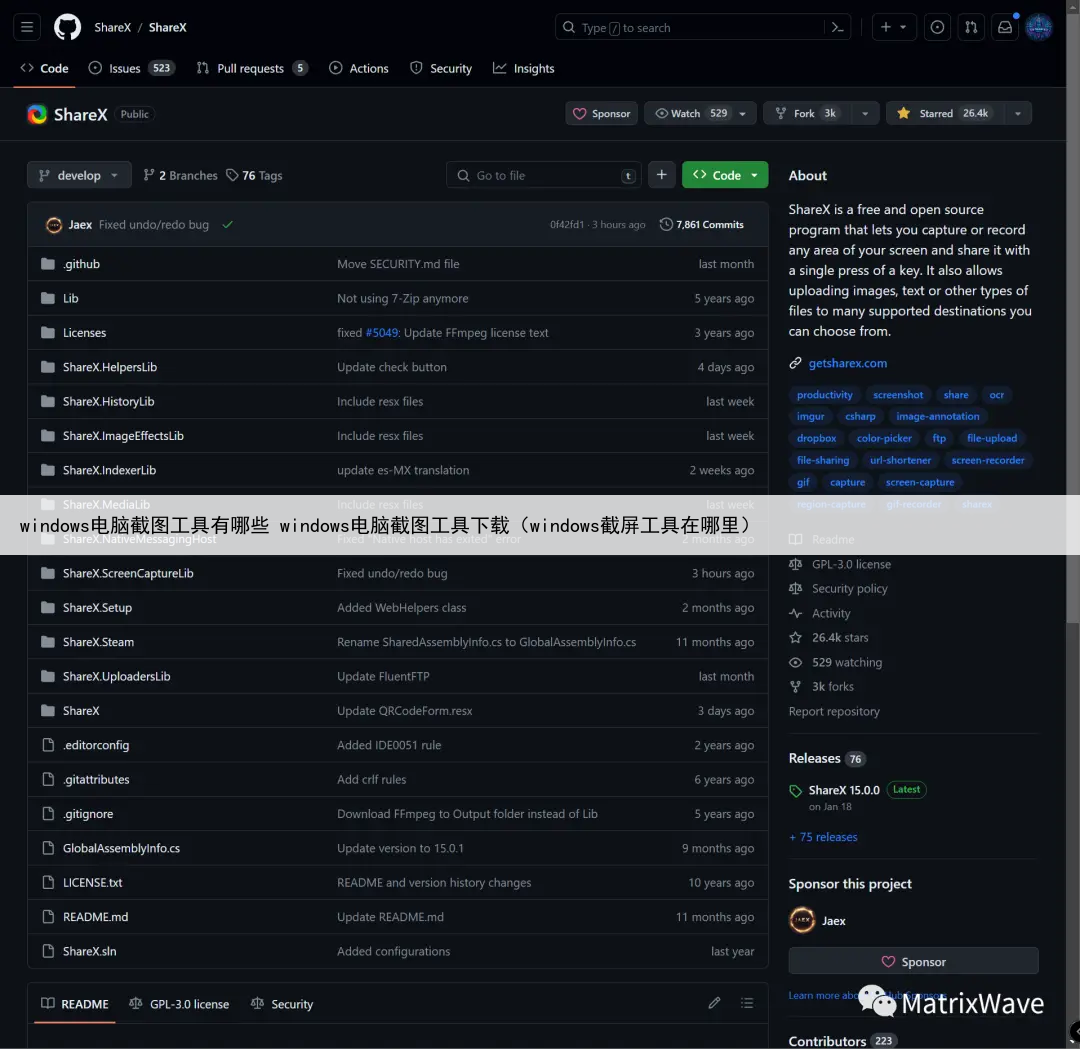Open the ShareX.ScreenCaptureLib folder
This screenshot has height=1049, width=1080.
click(128, 573)
